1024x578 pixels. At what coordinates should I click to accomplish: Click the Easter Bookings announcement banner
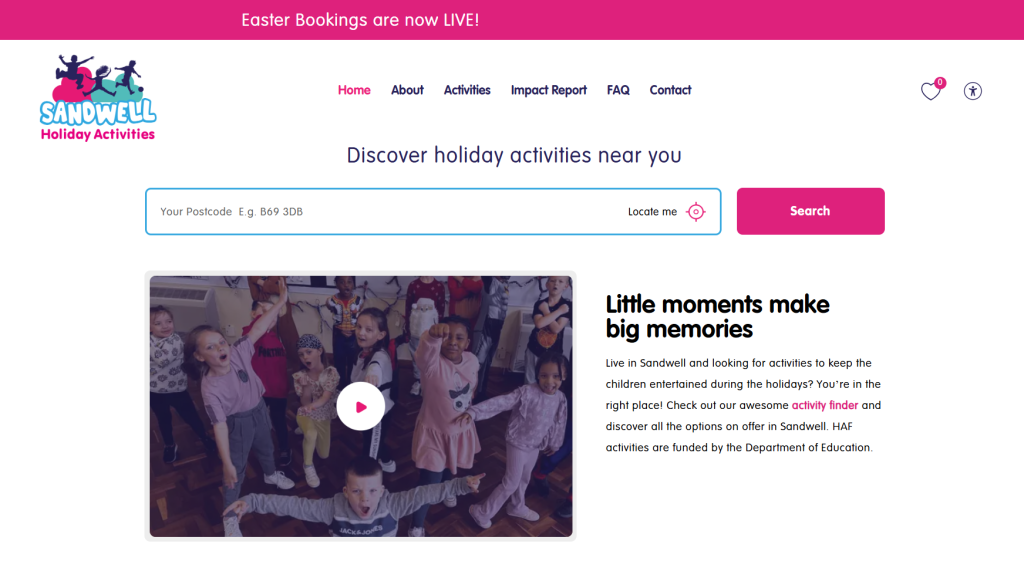[512, 20]
